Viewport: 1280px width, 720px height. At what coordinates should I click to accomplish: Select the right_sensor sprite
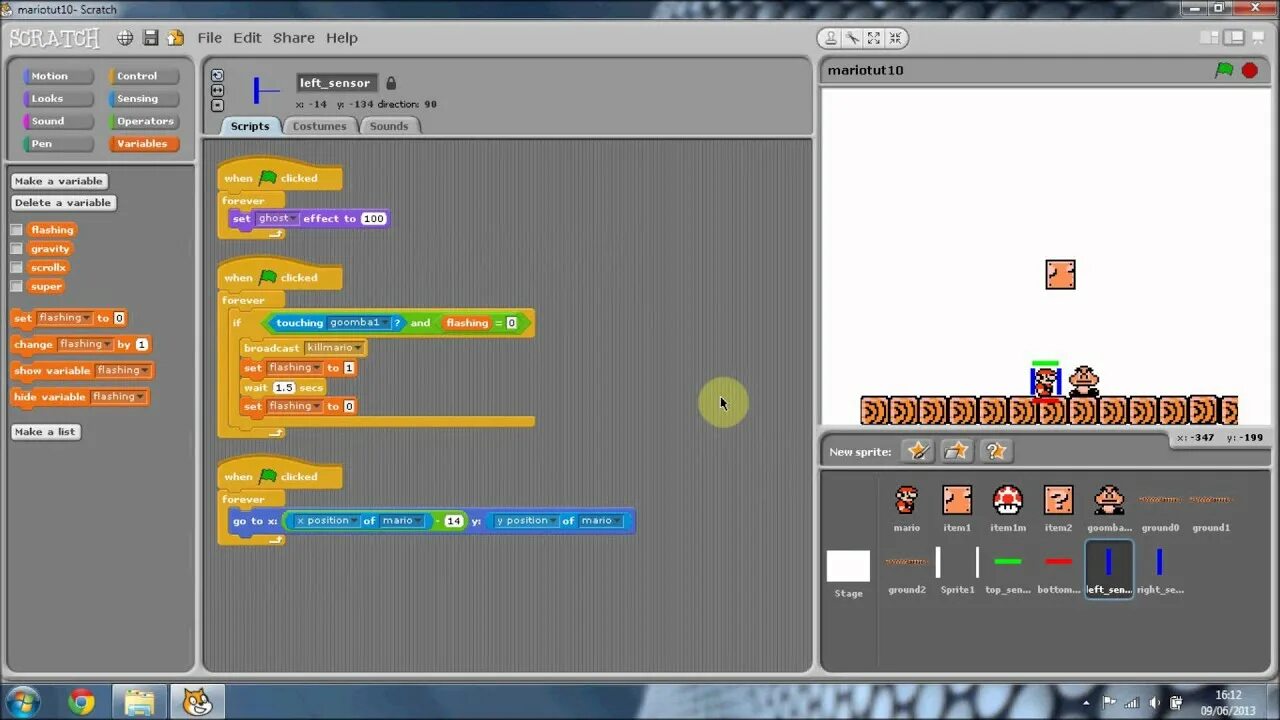click(1160, 569)
